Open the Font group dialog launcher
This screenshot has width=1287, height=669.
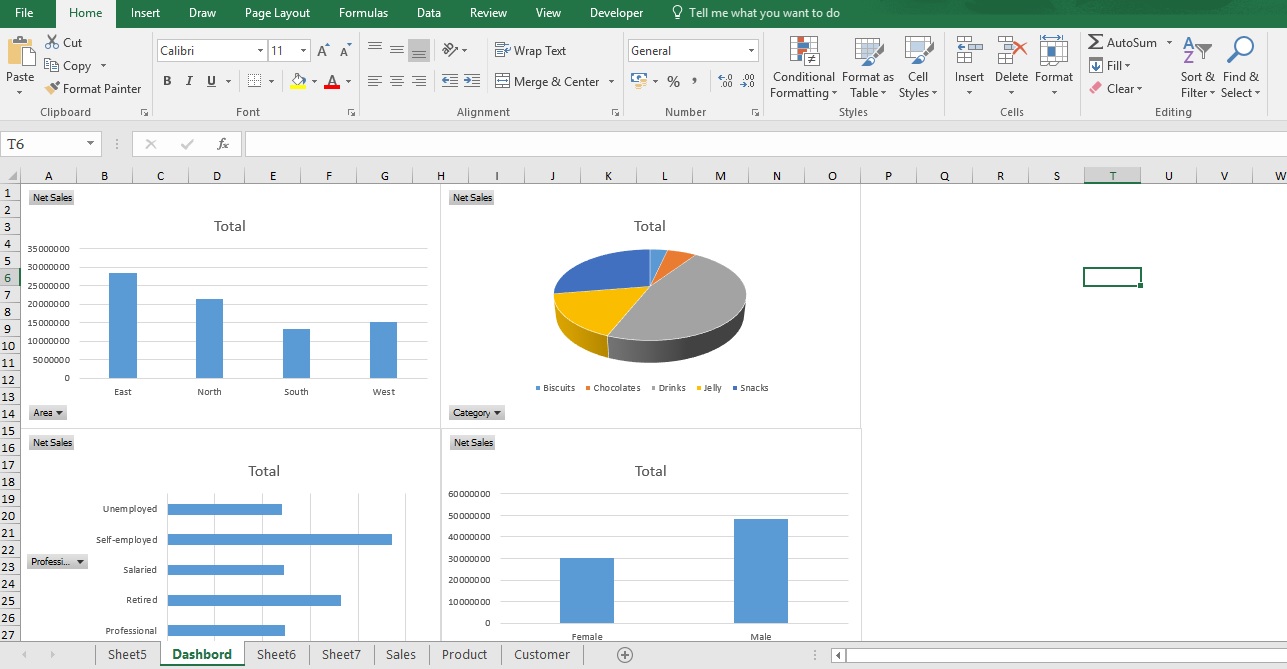click(x=351, y=113)
